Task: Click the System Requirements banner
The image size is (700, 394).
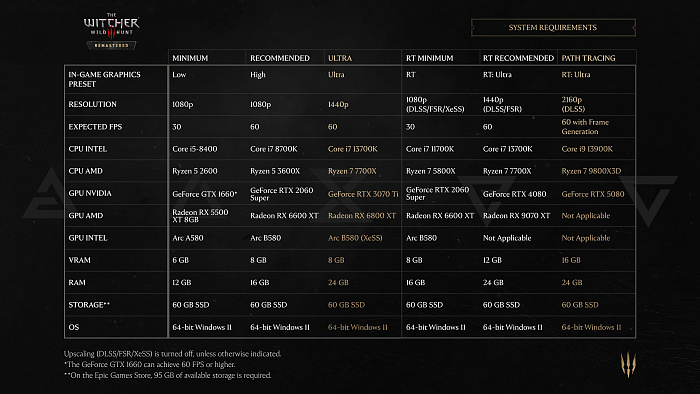Action: pos(553,28)
